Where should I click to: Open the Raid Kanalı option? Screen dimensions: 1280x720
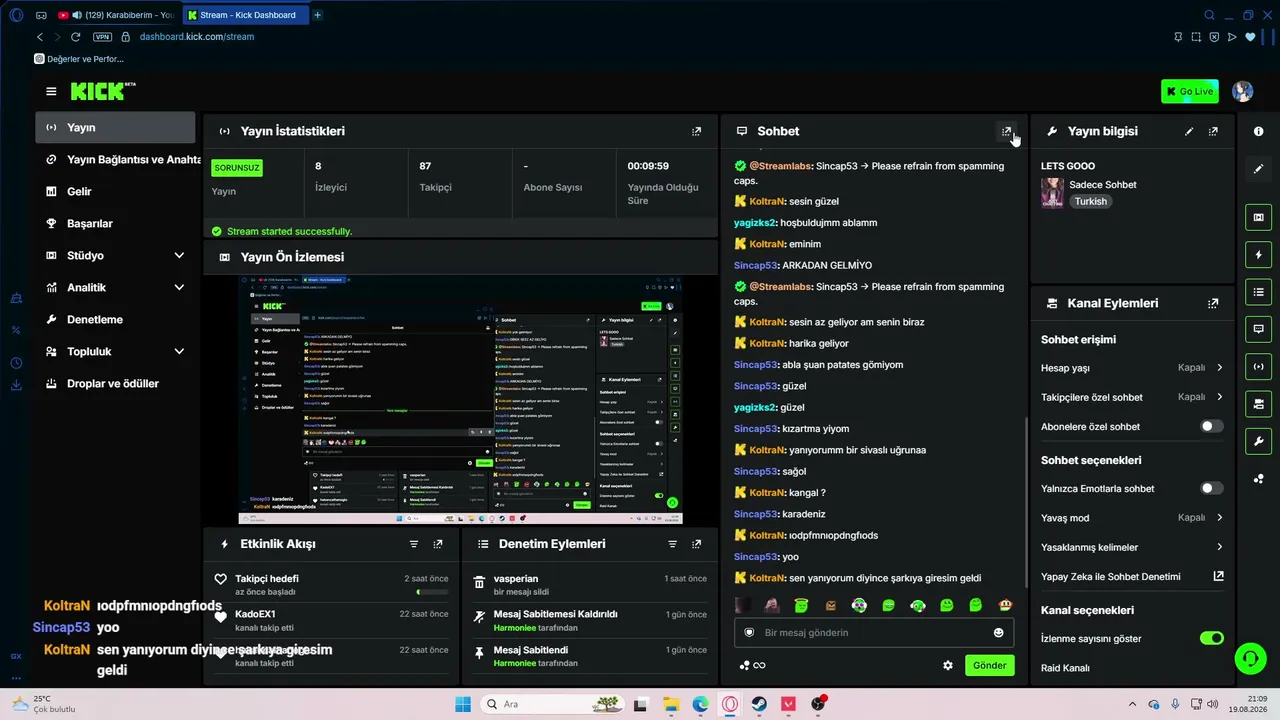click(1065, 668)
